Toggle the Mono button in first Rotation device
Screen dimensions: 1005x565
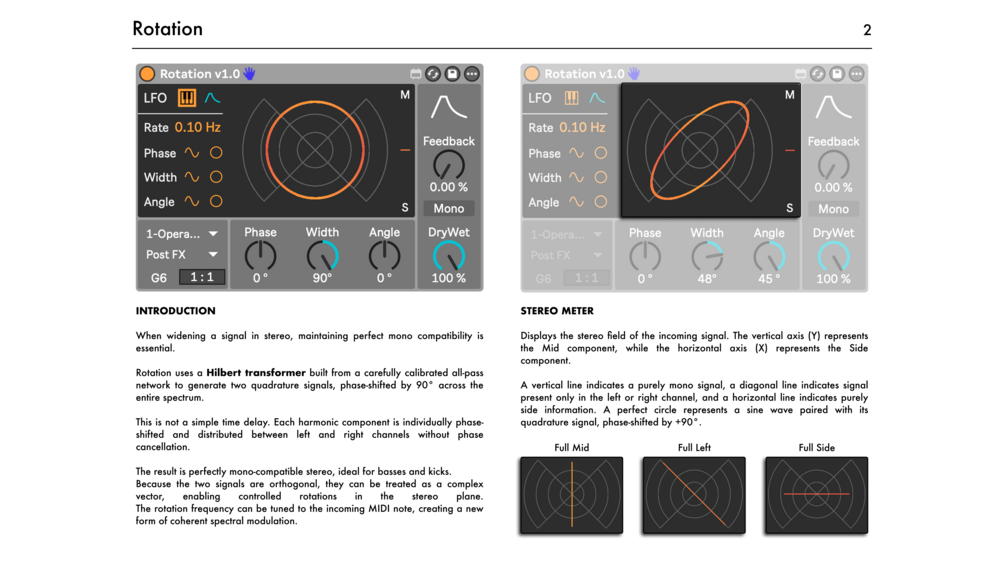coord(449,208)
